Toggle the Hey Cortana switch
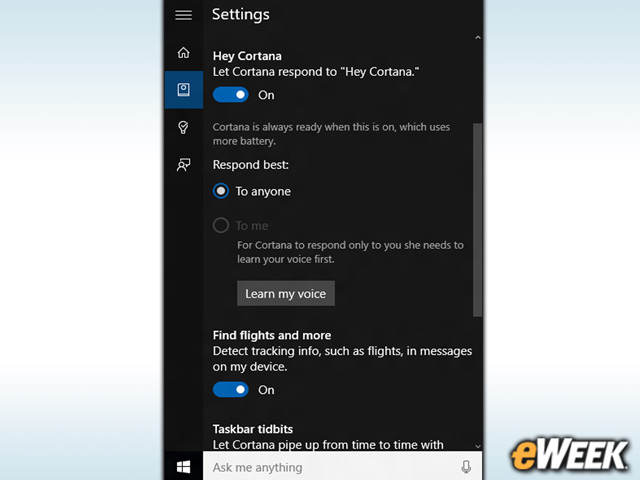The height and width of the screenshot is (480, 640). pos(231,95)
